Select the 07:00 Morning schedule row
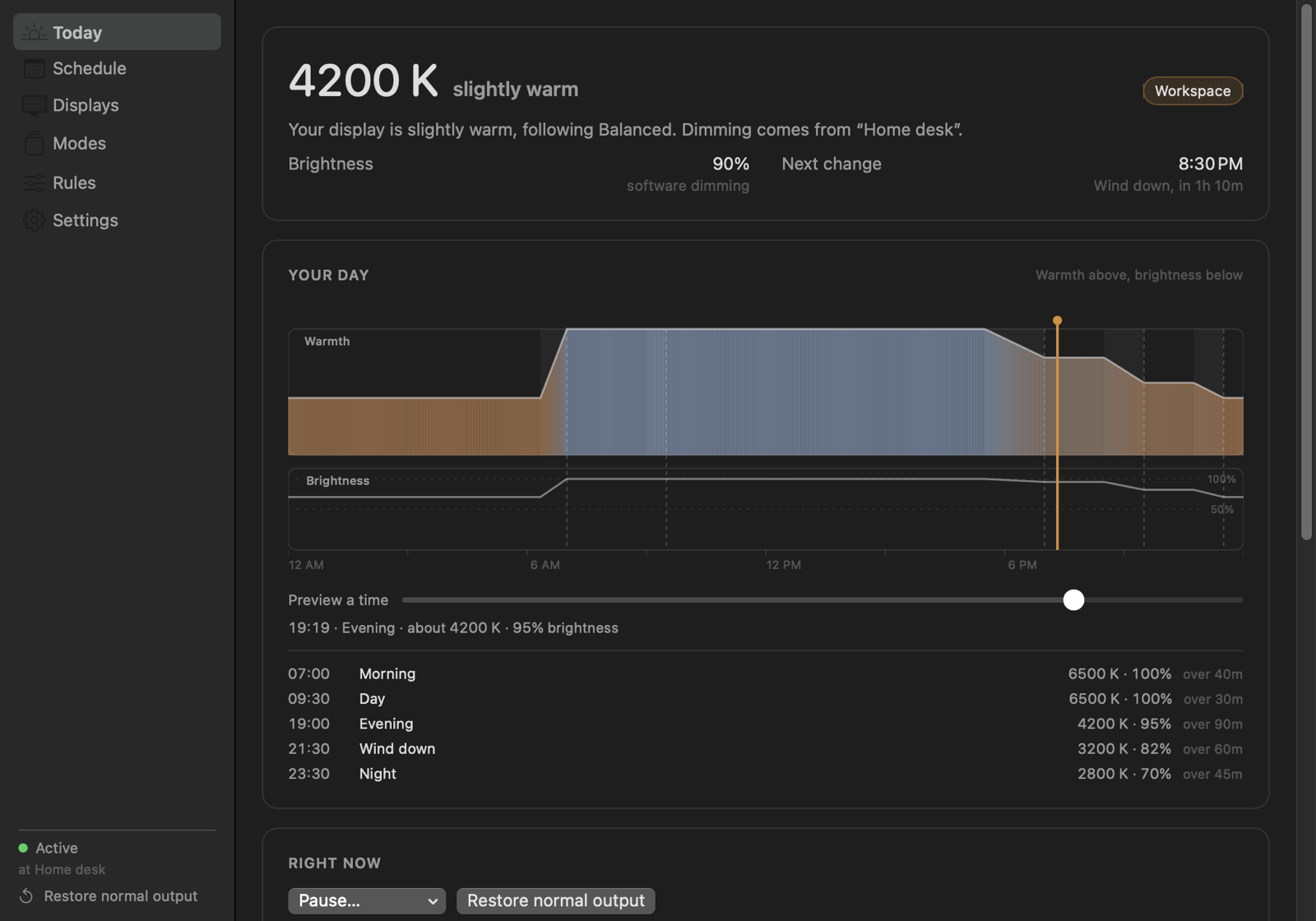 765,673
